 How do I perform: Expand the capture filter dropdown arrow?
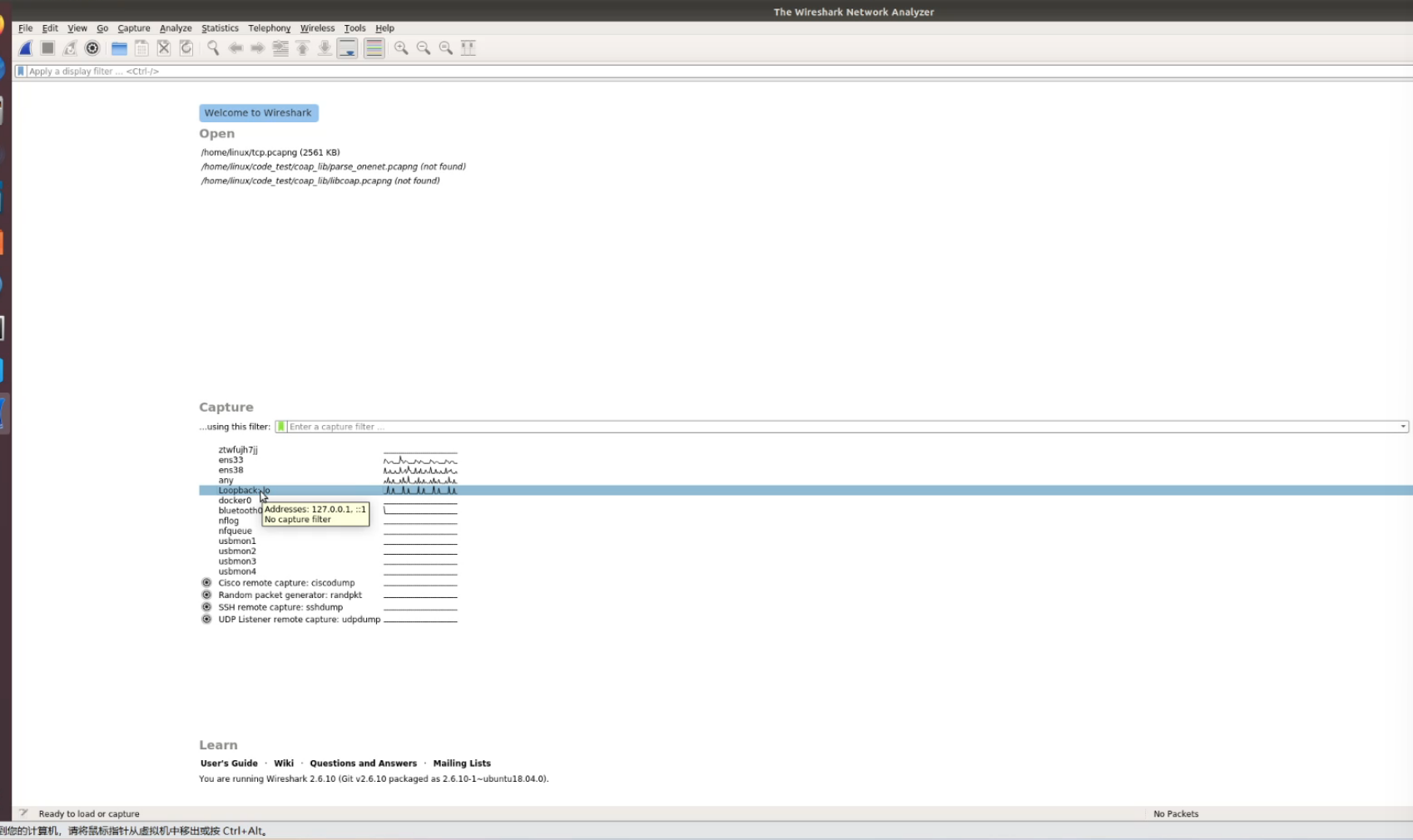click(x=1403, y=427)
